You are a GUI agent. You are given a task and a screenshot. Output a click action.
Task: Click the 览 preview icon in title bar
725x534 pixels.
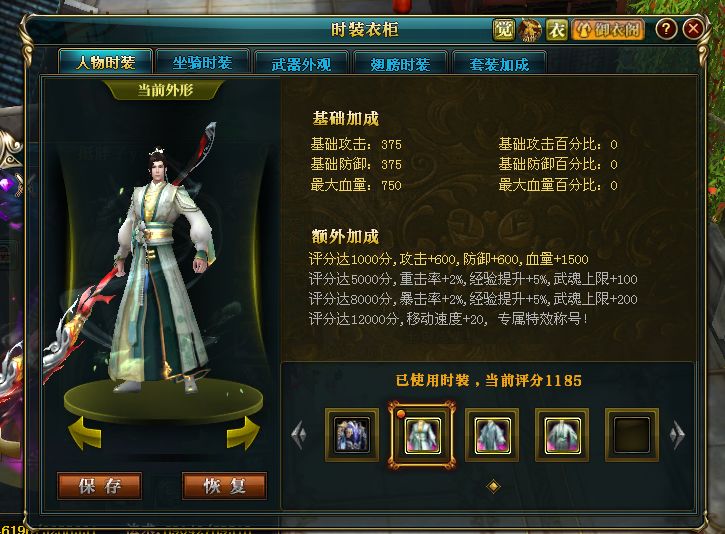503,30
